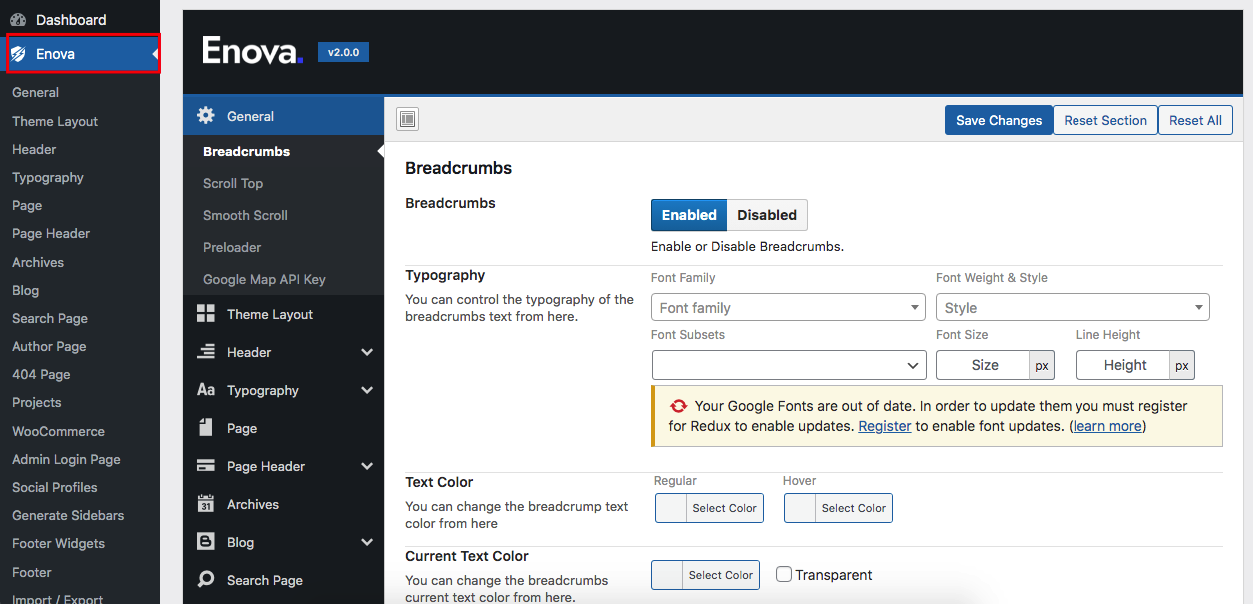The image size is (1253, 604).
Task: Open the Font family dropdown
Action: click(x=788, y=308)
